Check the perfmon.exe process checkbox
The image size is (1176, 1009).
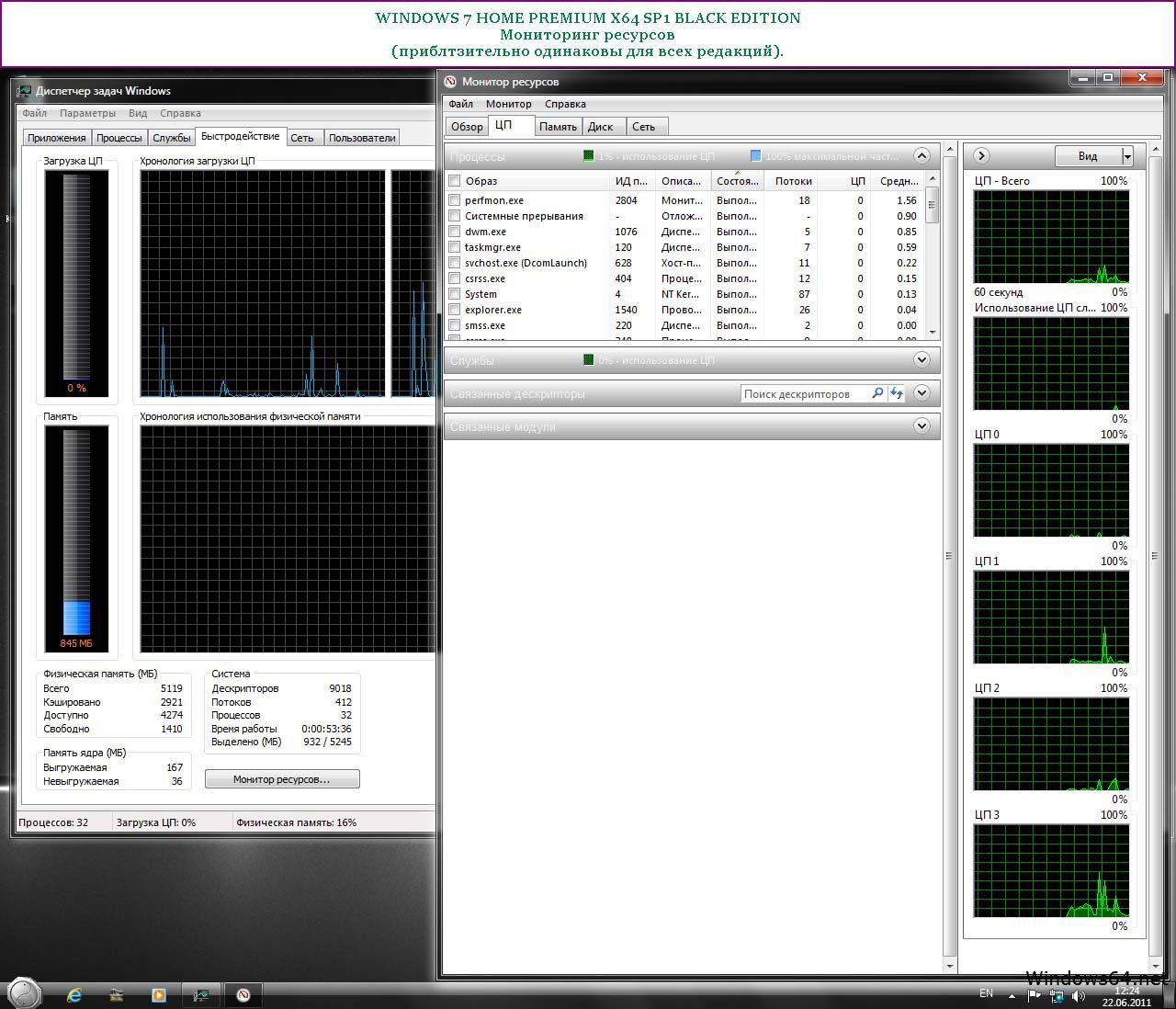[x=454, y=200]
